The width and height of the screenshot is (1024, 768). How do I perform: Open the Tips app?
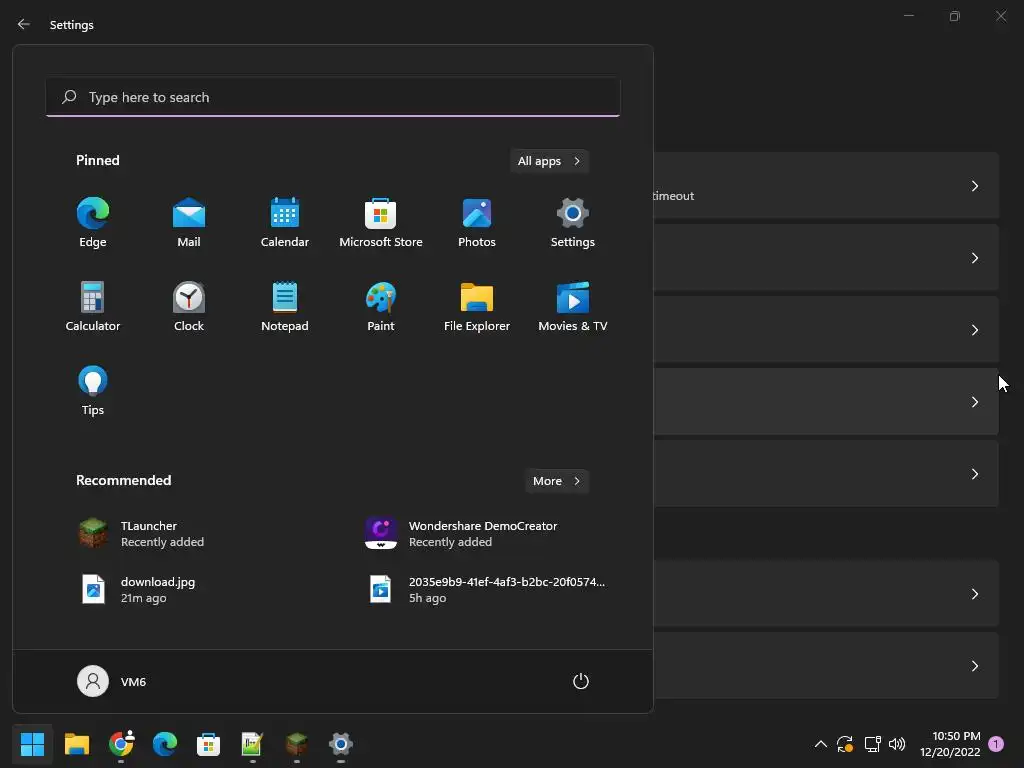tap(93, 391)
